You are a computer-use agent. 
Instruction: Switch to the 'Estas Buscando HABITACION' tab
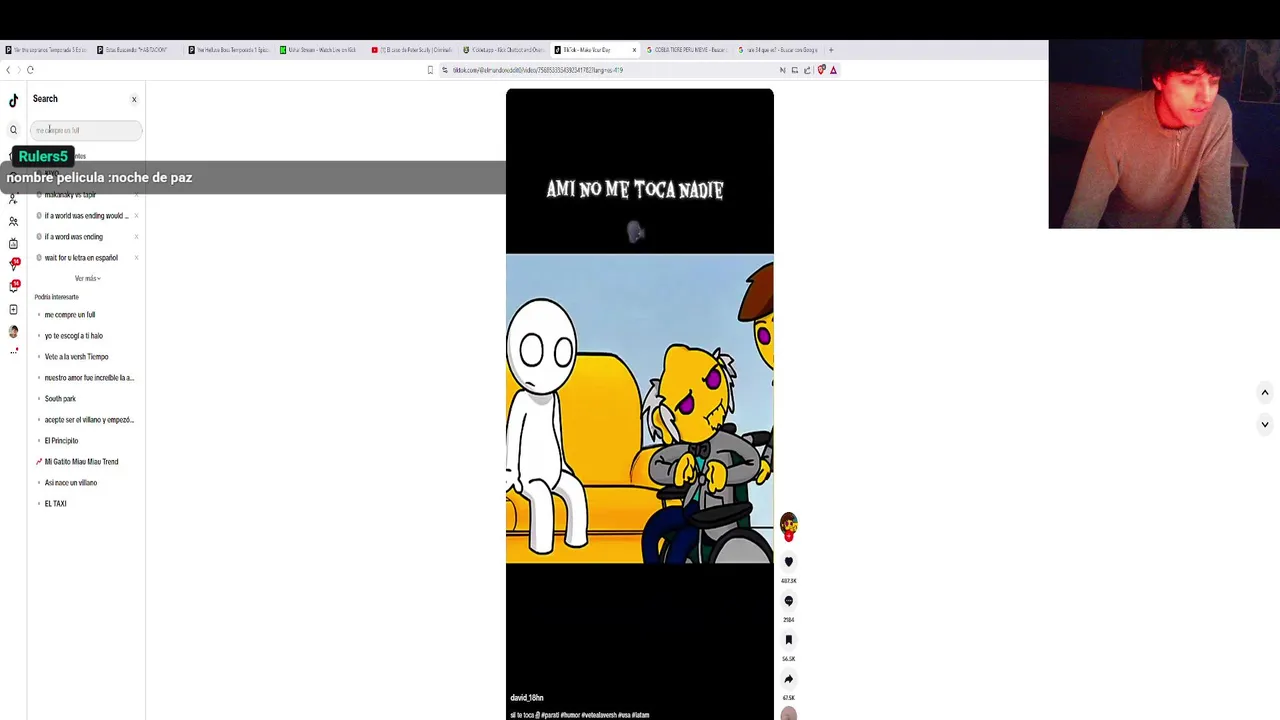tap(137, 50)
